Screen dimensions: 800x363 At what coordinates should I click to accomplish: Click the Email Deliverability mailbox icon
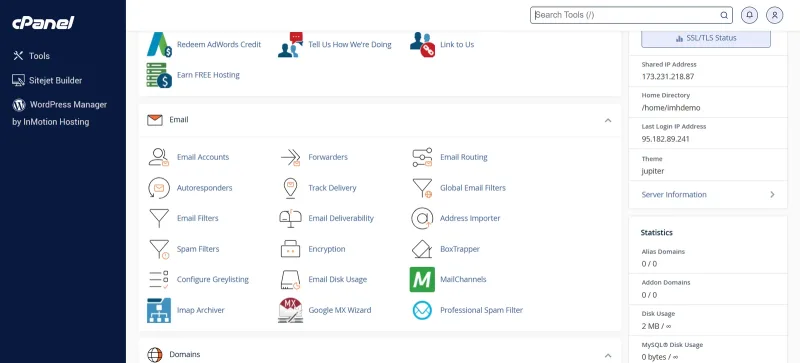point(290,218)
